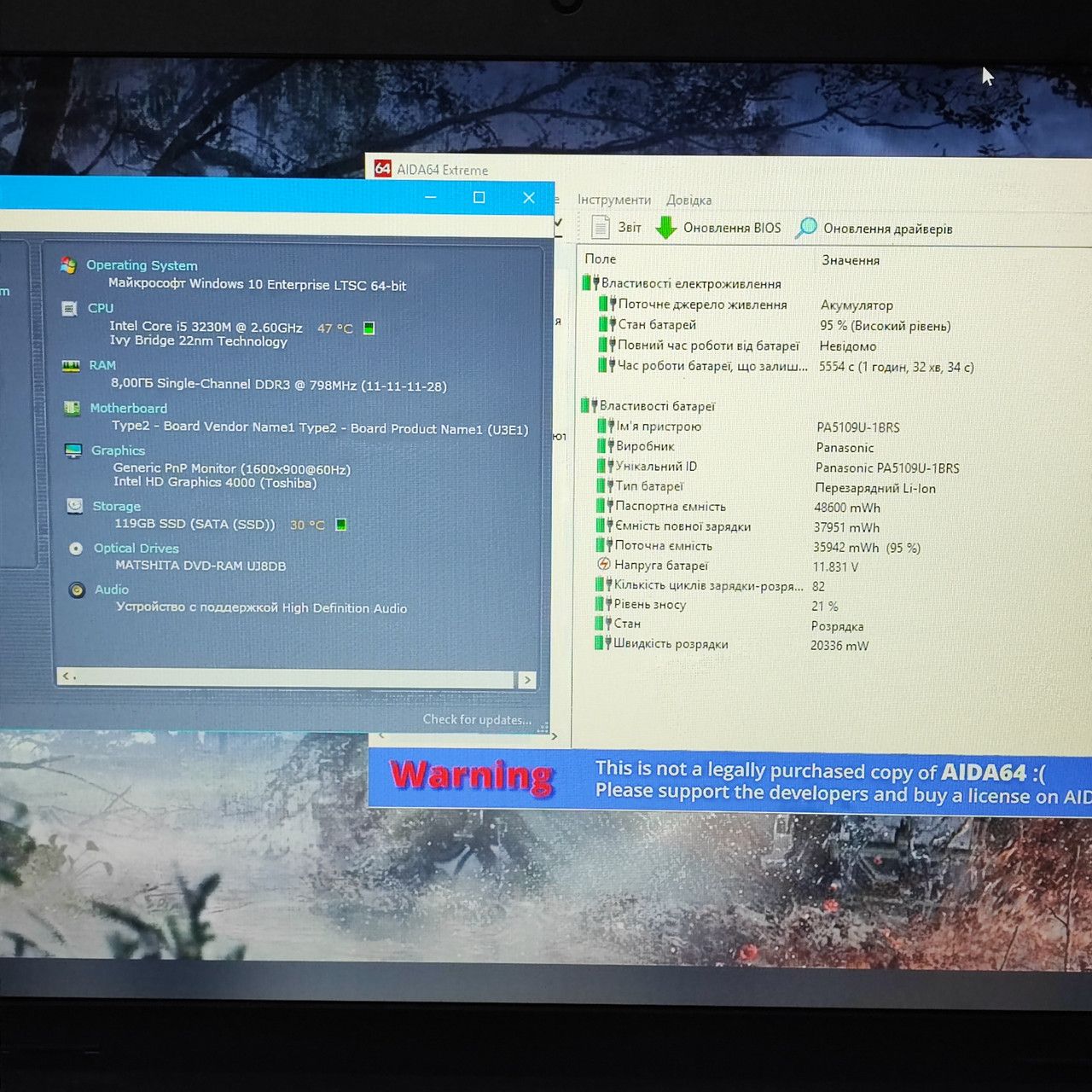
Task: Click the value Panasonic PA5109U-1BRS
Action: [x=887, y=468]
